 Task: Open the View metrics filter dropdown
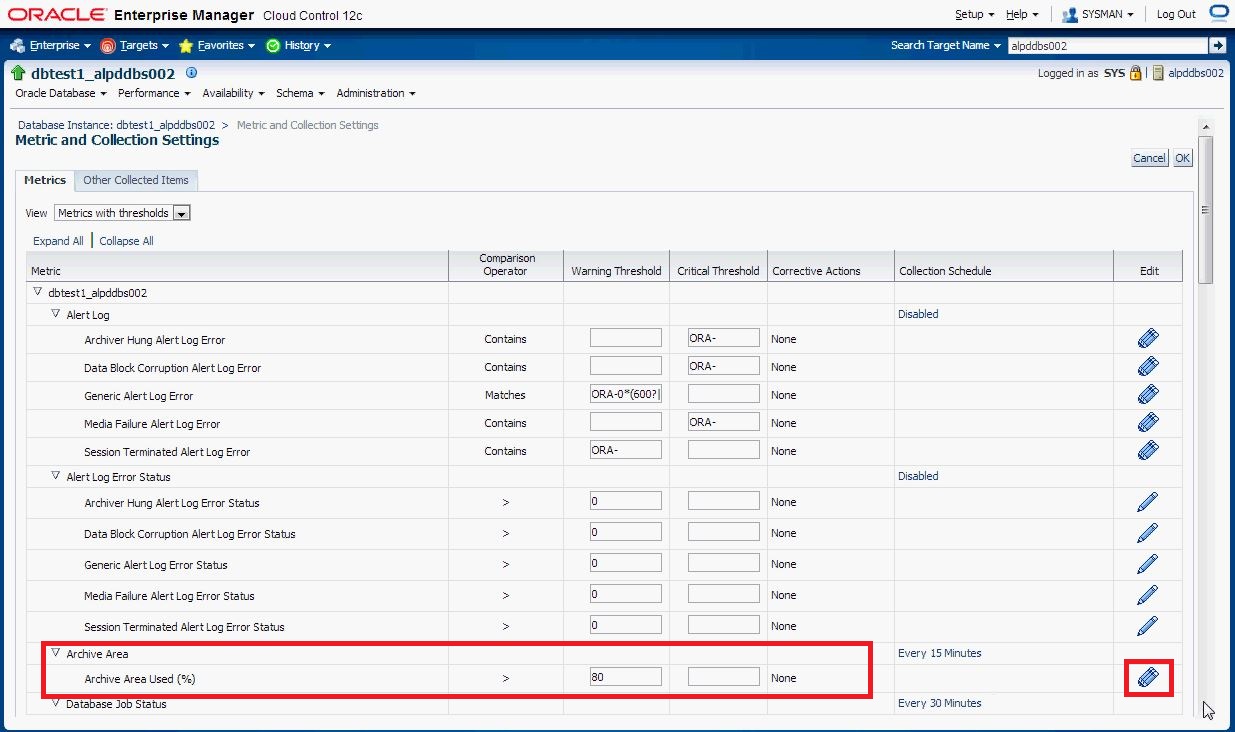coord(123,213)
